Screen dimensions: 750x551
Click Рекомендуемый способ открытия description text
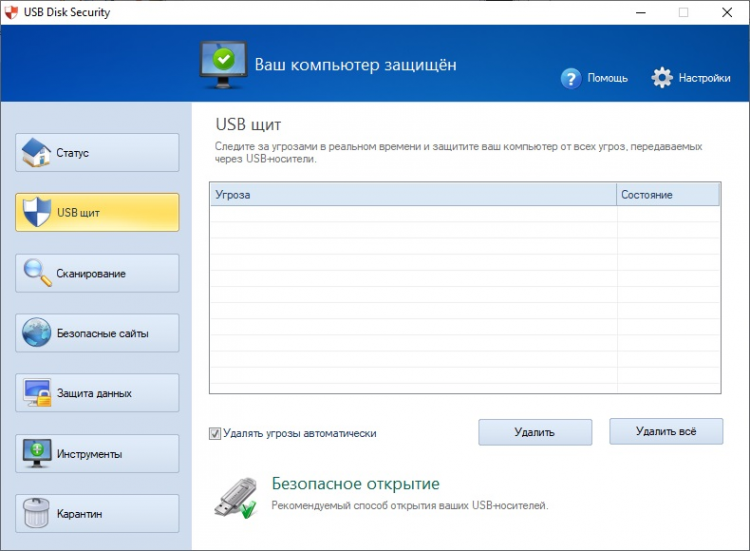(x=410, y=506)
